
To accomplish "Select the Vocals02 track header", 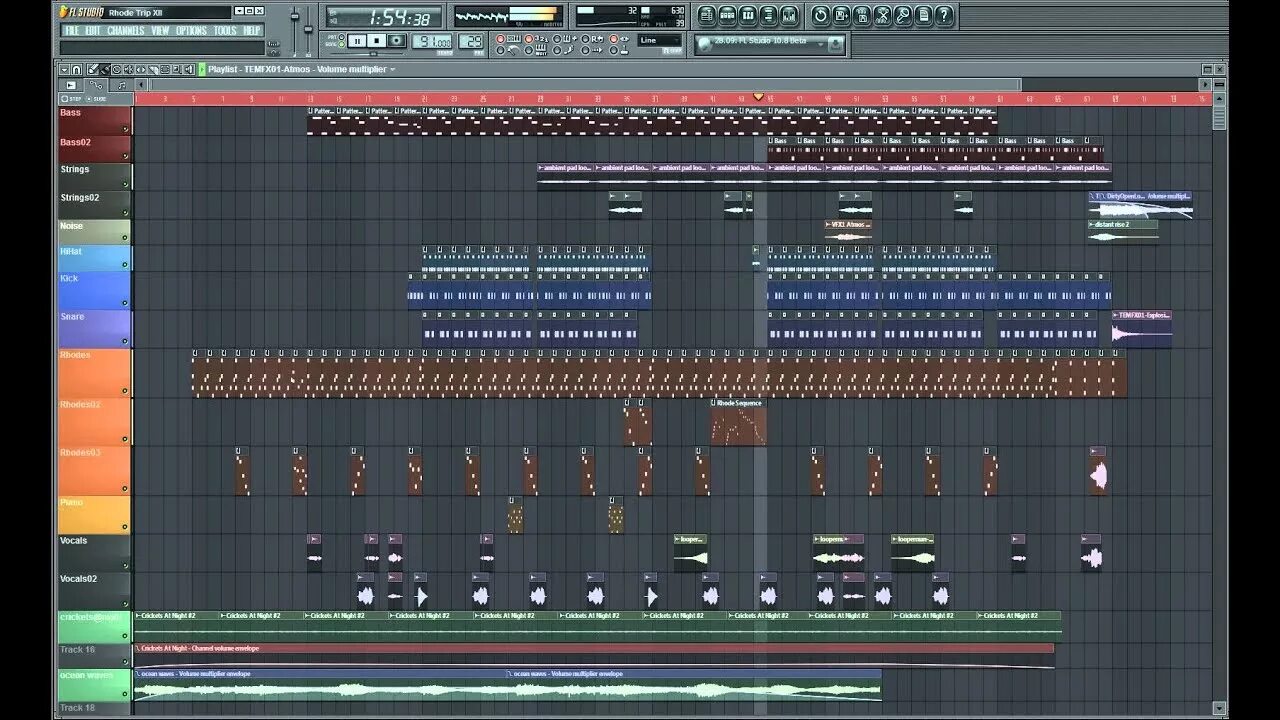I will click(x=94, y=590).
